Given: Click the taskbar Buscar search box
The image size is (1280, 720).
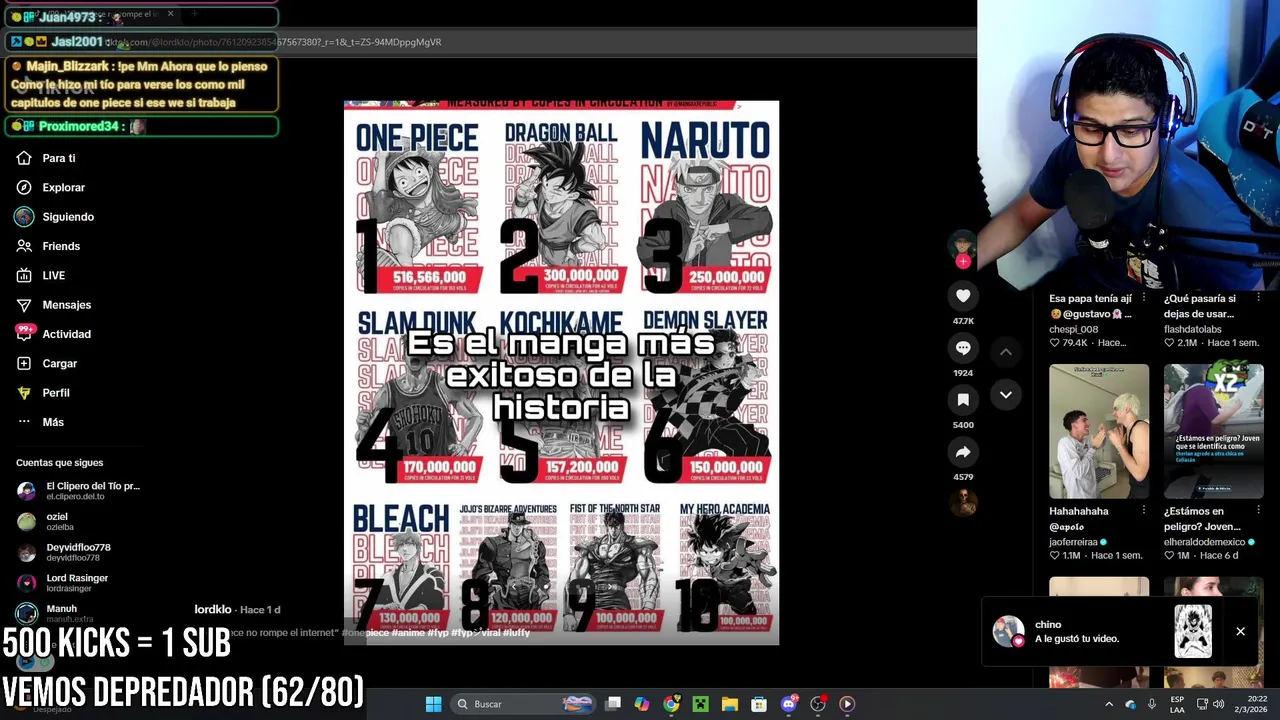Looking at the screenshot, I should tap(522, 704).
